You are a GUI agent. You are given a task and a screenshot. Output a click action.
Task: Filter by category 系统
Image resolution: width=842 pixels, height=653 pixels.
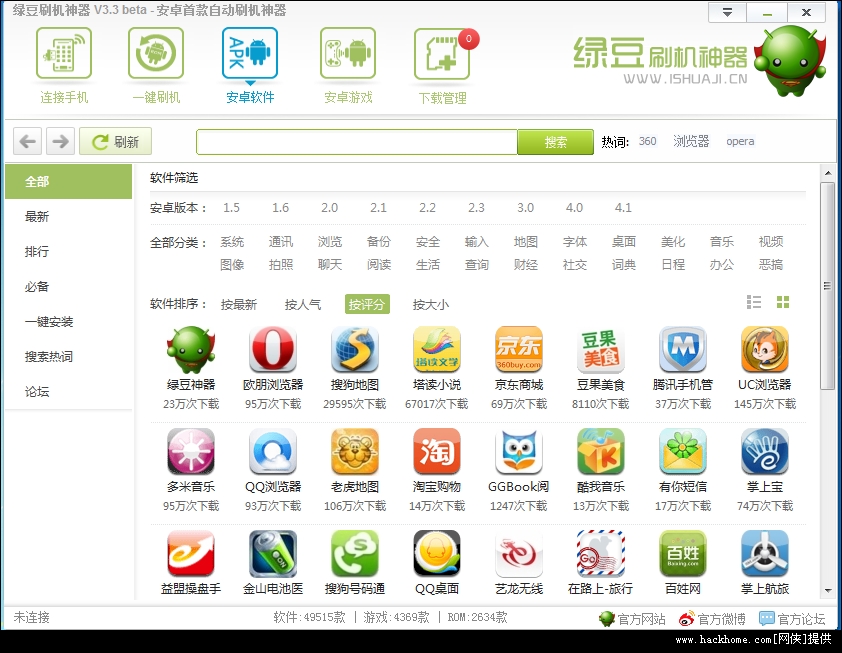click(232, 242)
